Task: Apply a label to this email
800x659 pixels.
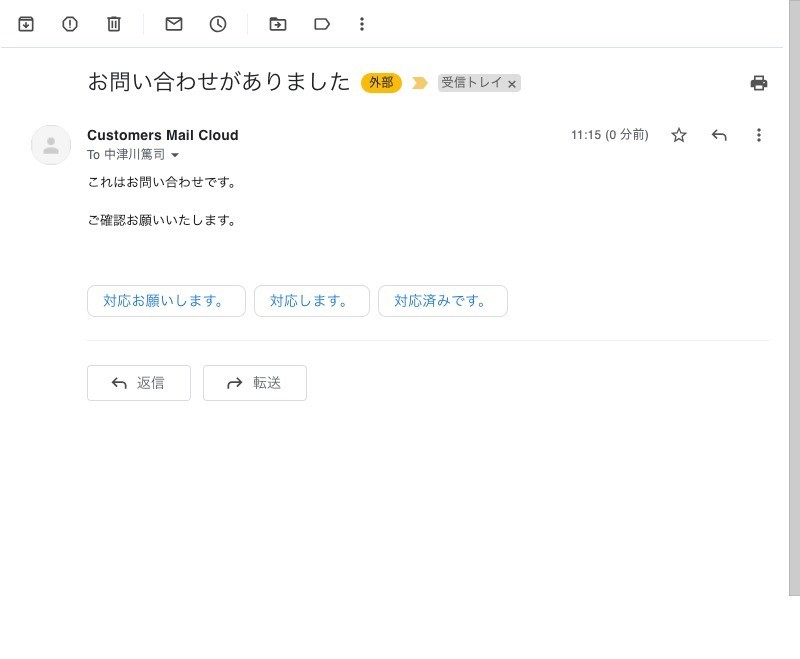Action: click(x=322, y=24)
